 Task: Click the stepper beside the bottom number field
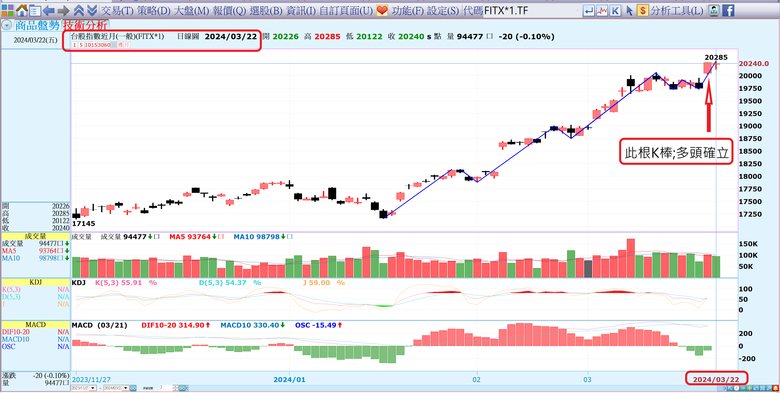[x=175, y=388]
